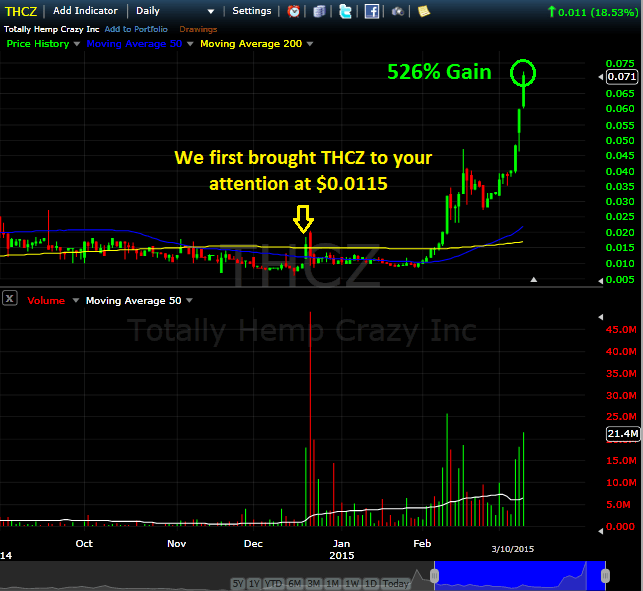643x591 pixels.
Task: Share the chart via Facebook icon
Action: (x=372, y=11)
